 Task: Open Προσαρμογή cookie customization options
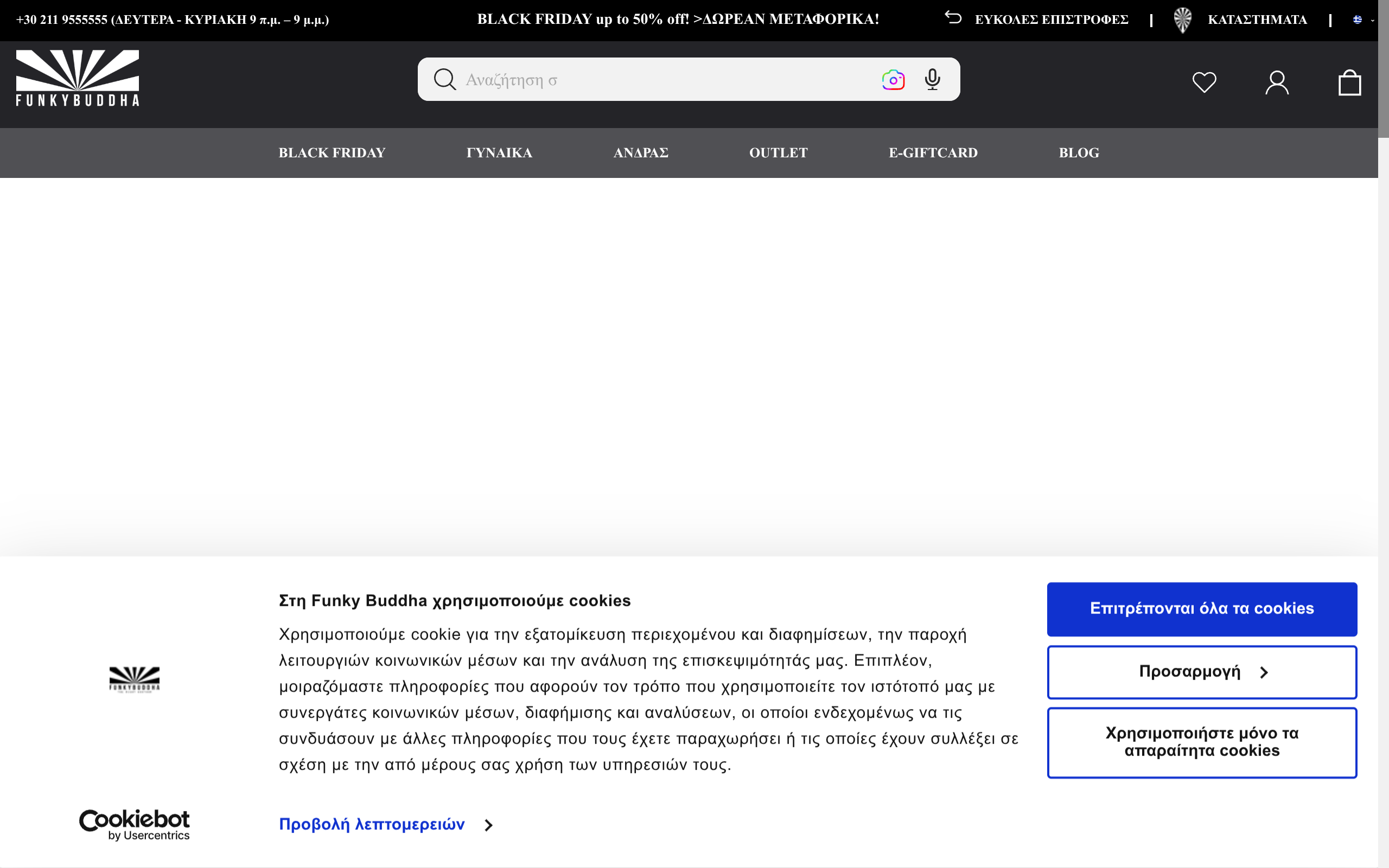click(x=1201, y=672)
